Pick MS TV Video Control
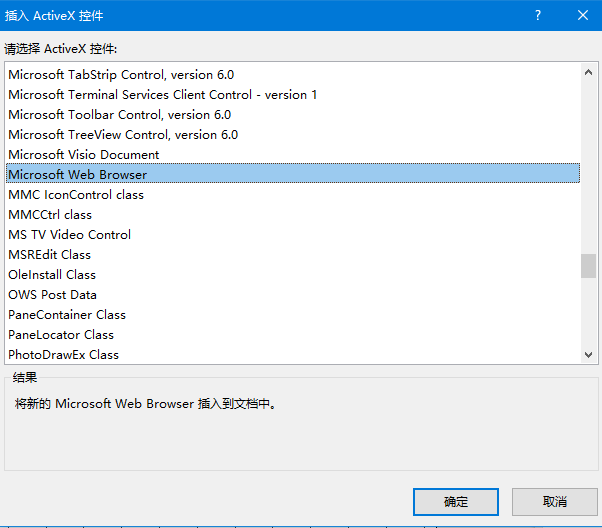 70,235
